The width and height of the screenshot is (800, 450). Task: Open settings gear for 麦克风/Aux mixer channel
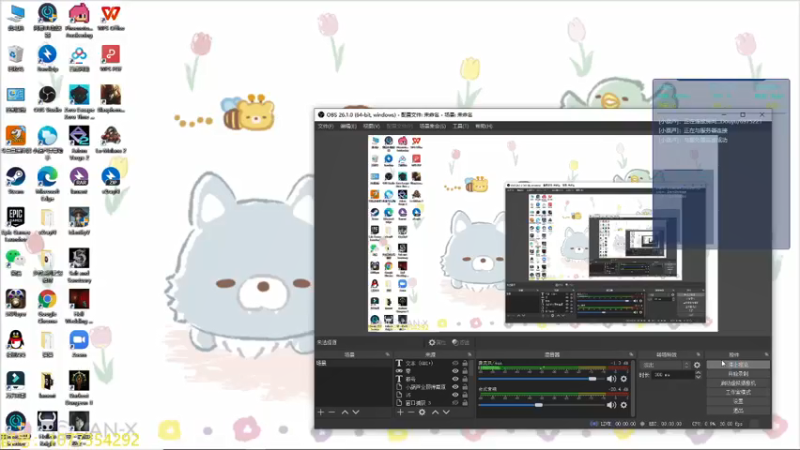pyautogui.click(x=623, y=379)
